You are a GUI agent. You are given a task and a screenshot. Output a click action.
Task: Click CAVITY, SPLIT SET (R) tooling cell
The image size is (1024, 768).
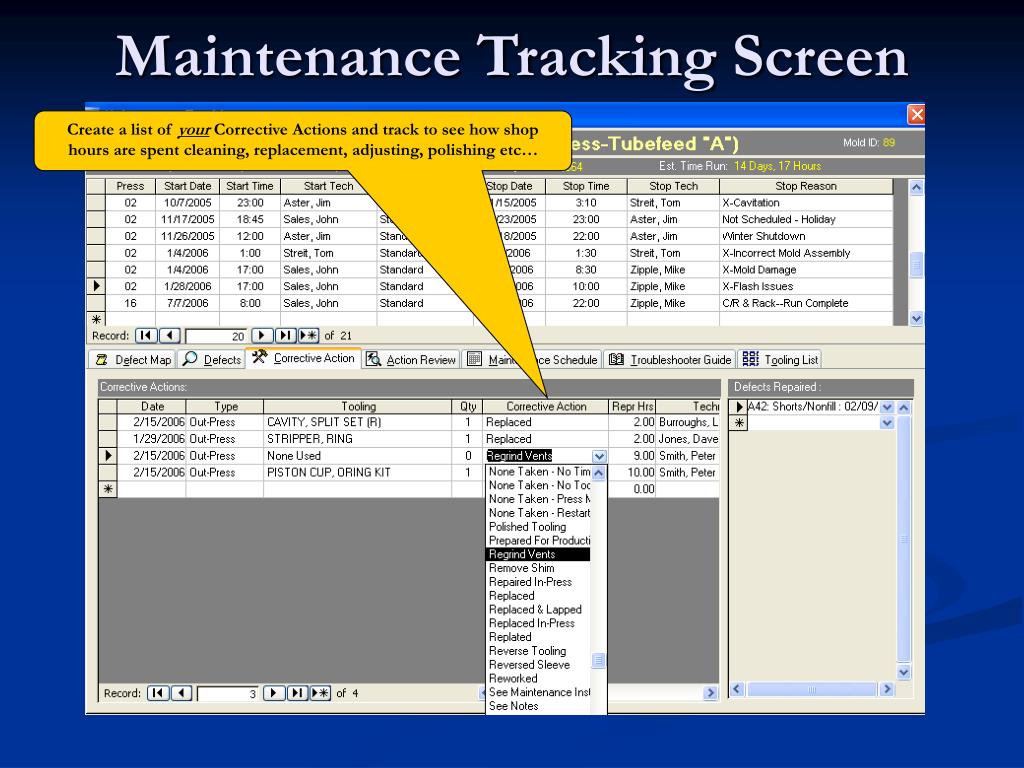(358, 423)
